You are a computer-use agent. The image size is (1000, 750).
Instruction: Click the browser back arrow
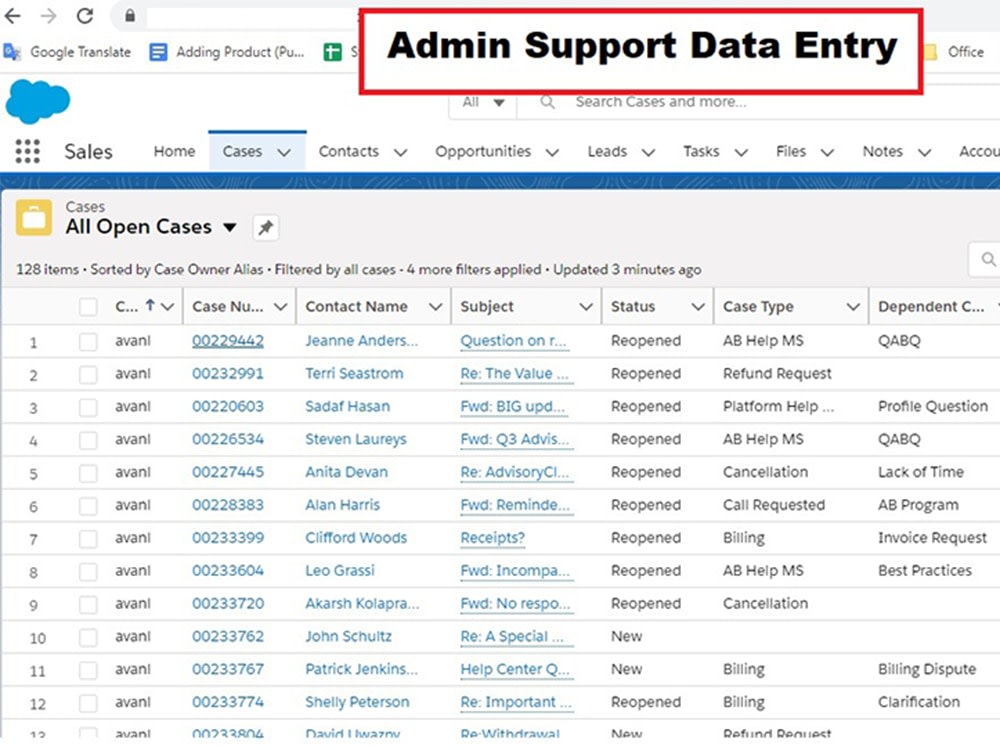click(13, 15)
